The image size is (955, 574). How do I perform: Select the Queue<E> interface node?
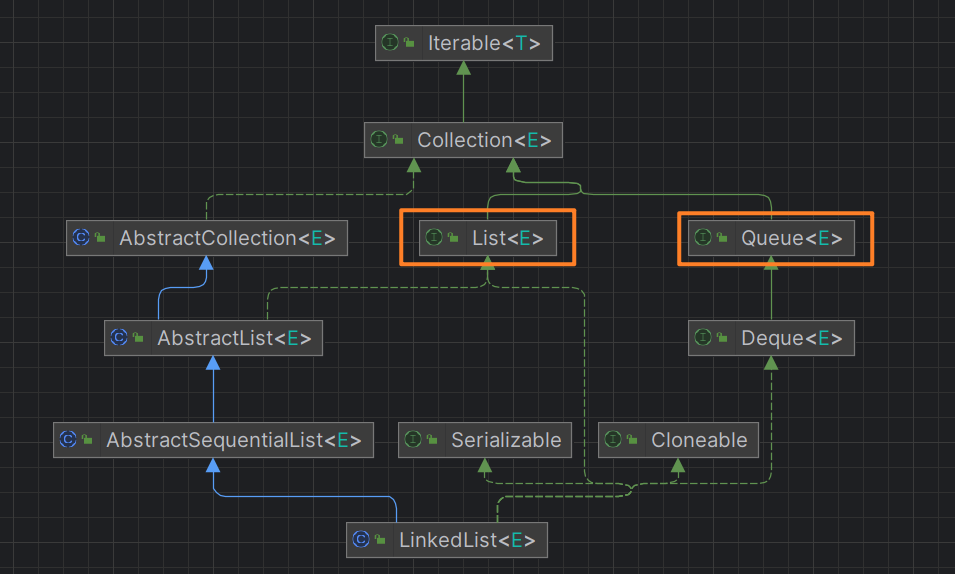(771, 238)
